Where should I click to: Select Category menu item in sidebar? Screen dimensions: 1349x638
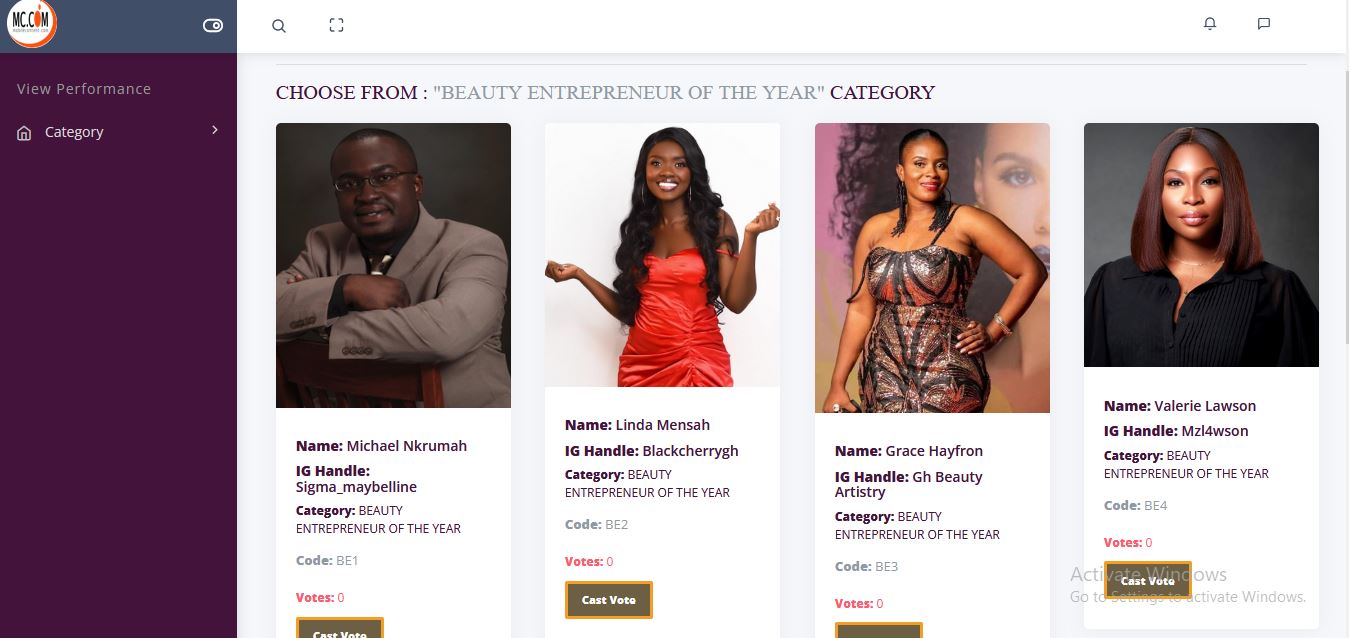click(x=118, y=132)
